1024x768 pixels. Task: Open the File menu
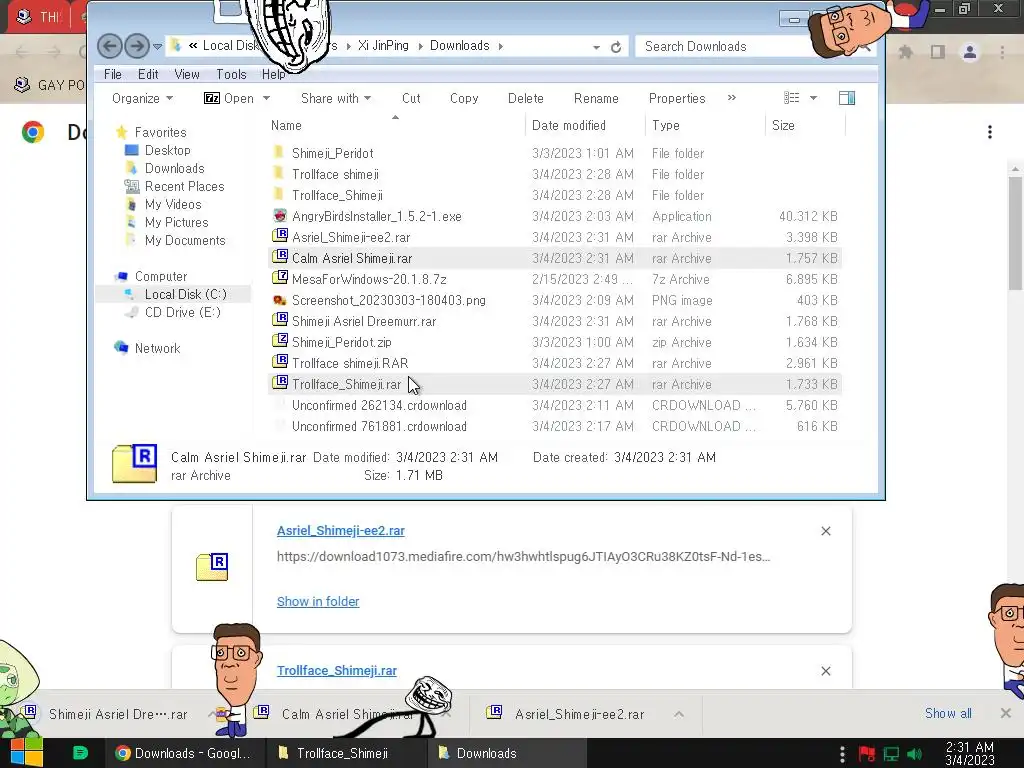click(113, 74)
